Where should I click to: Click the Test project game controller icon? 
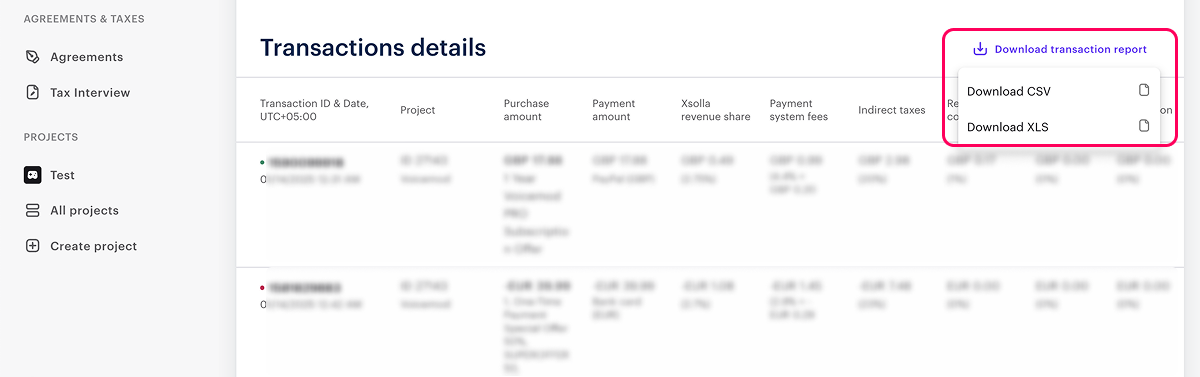[x=33, y=175]
